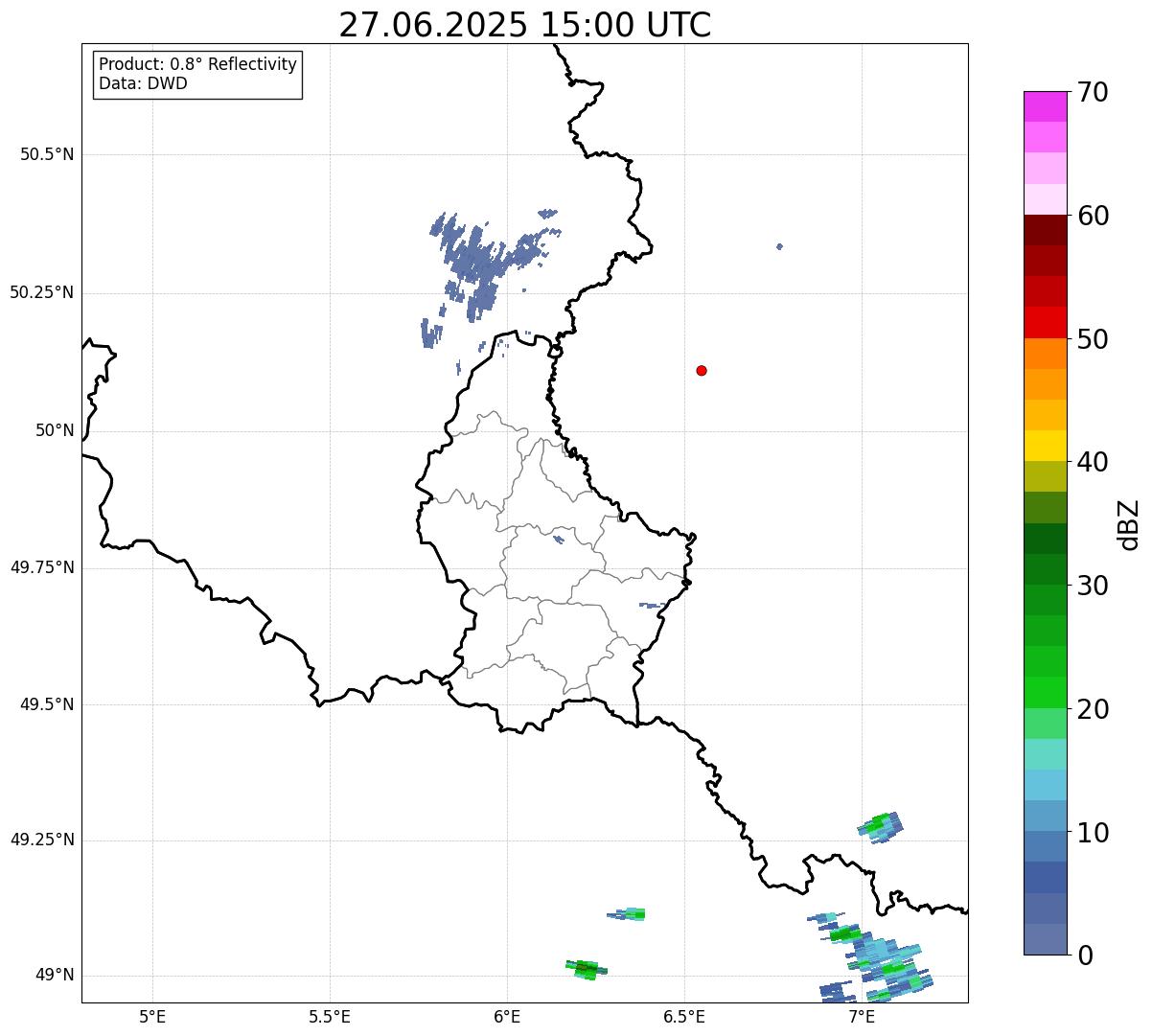
Task: Select the 49°N latitude label
Action: pyautogui.click(x=55, y=976)
